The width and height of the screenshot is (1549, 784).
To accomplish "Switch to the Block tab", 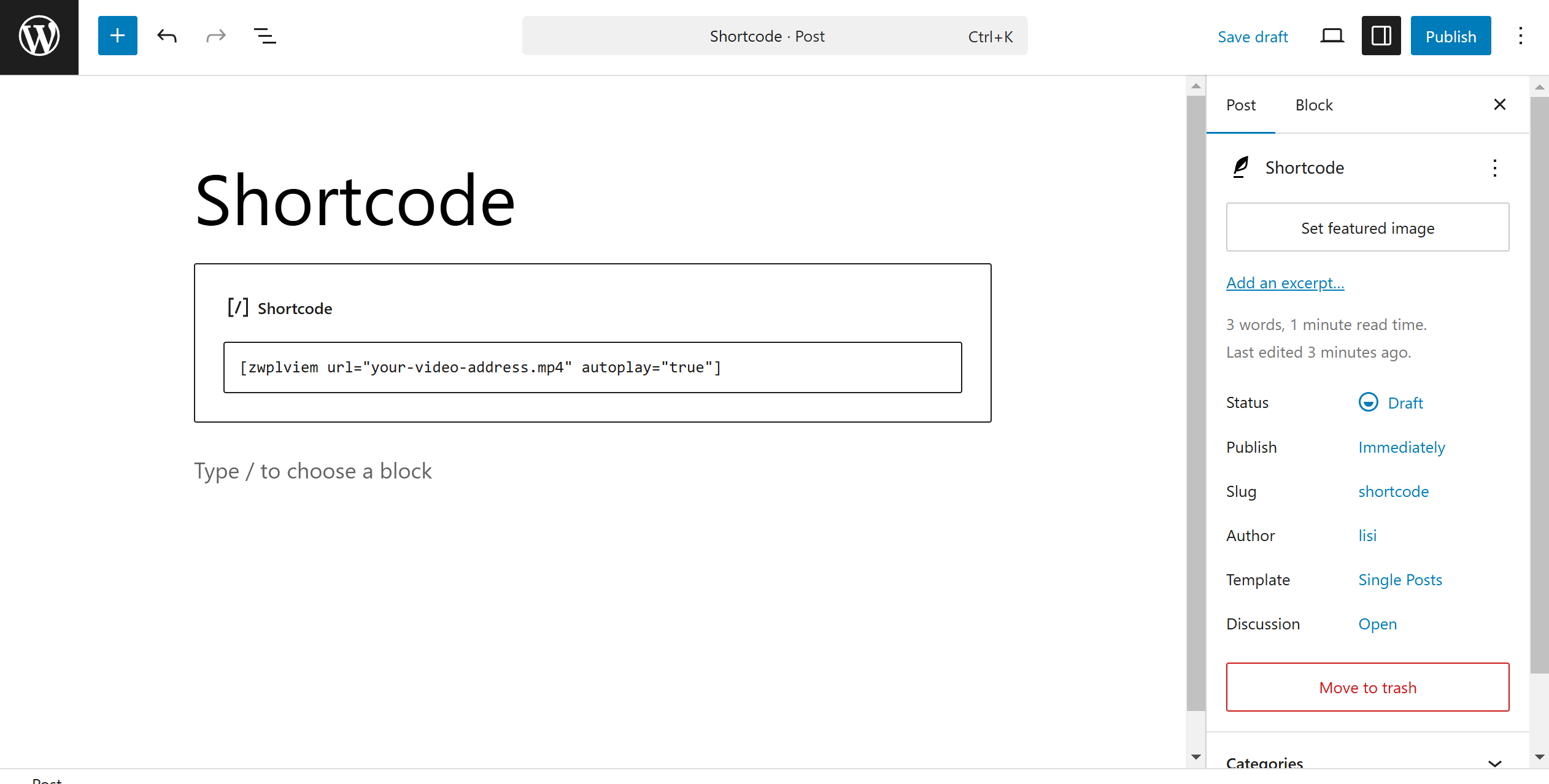I will tap(1314, 105).
